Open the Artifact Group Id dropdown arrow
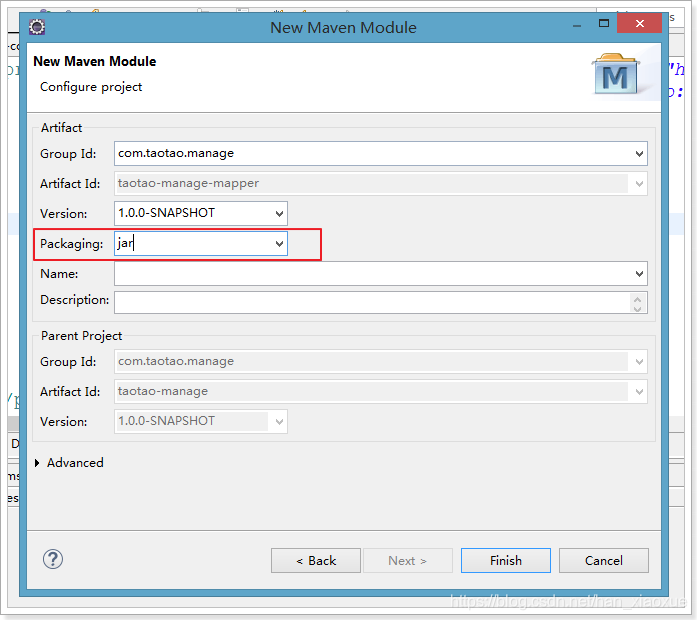 click(639, 154)
